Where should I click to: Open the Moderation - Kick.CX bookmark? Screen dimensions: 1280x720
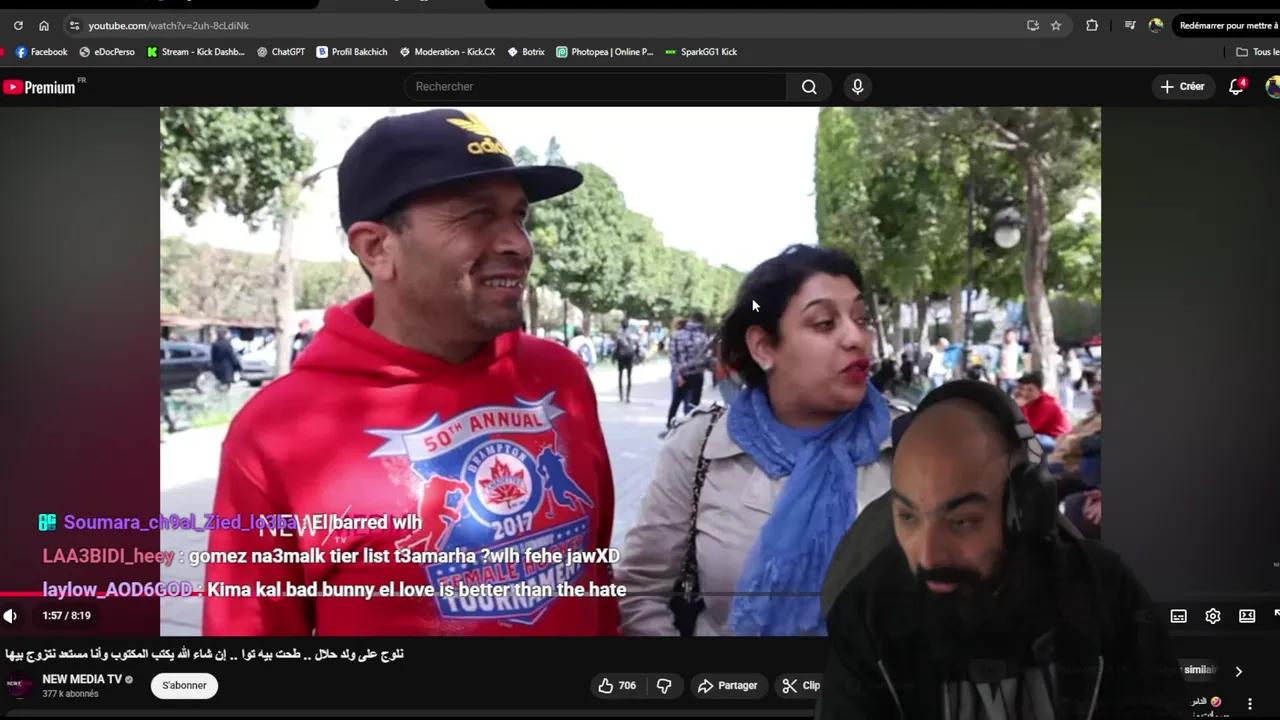click(x=447, y=52)
